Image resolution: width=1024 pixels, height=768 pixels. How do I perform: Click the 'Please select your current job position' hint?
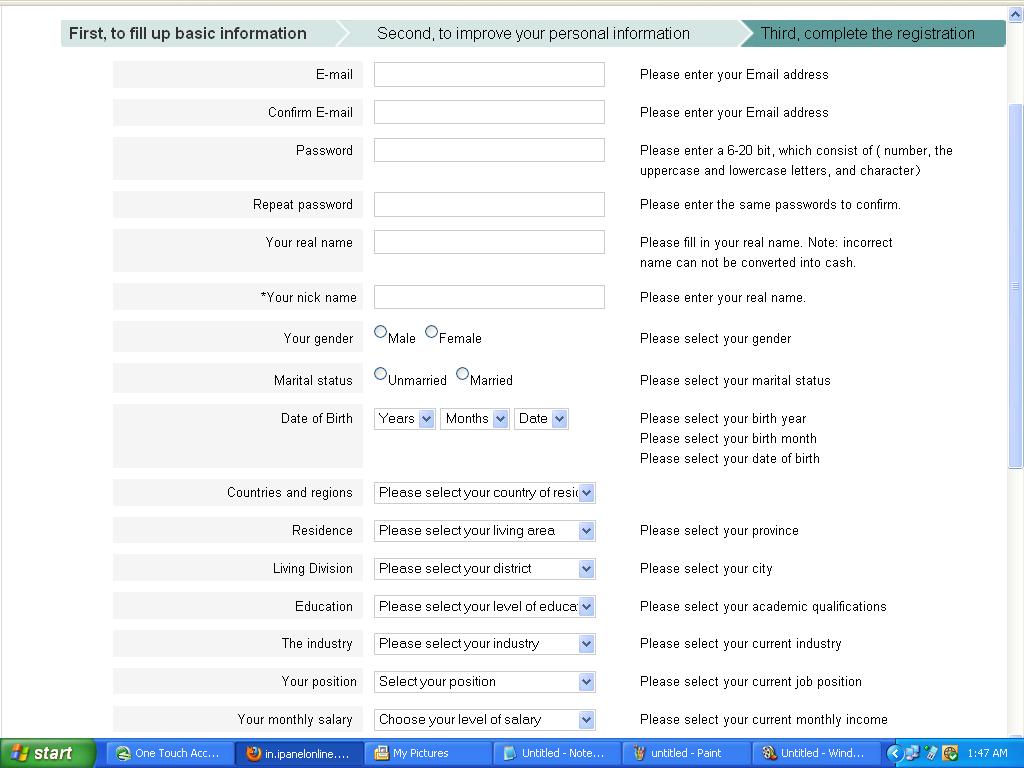point(750,681)
